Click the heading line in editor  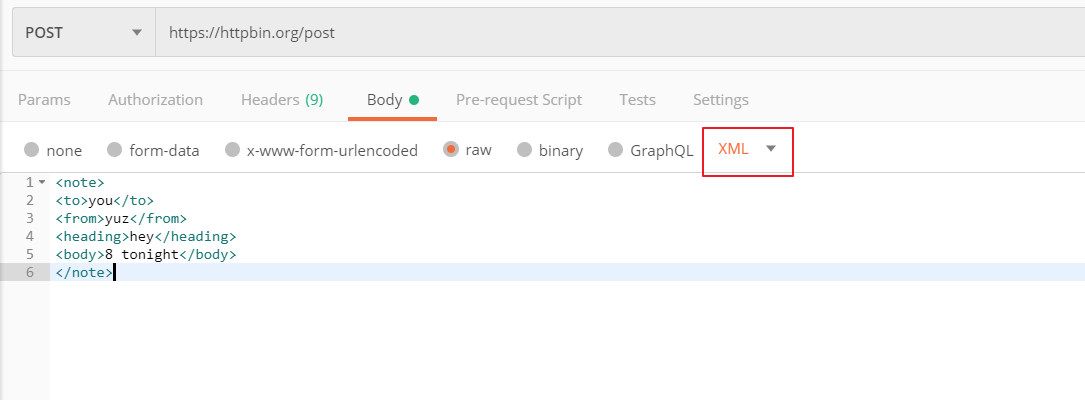pyautogui.click(x=146, y=236)
